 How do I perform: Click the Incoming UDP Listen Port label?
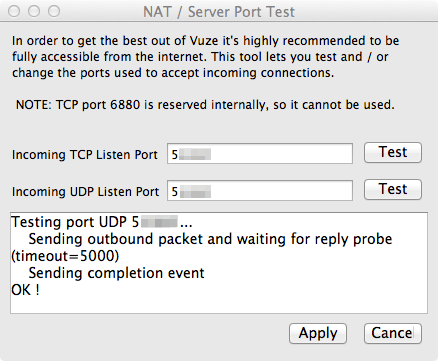click(86, 192)
